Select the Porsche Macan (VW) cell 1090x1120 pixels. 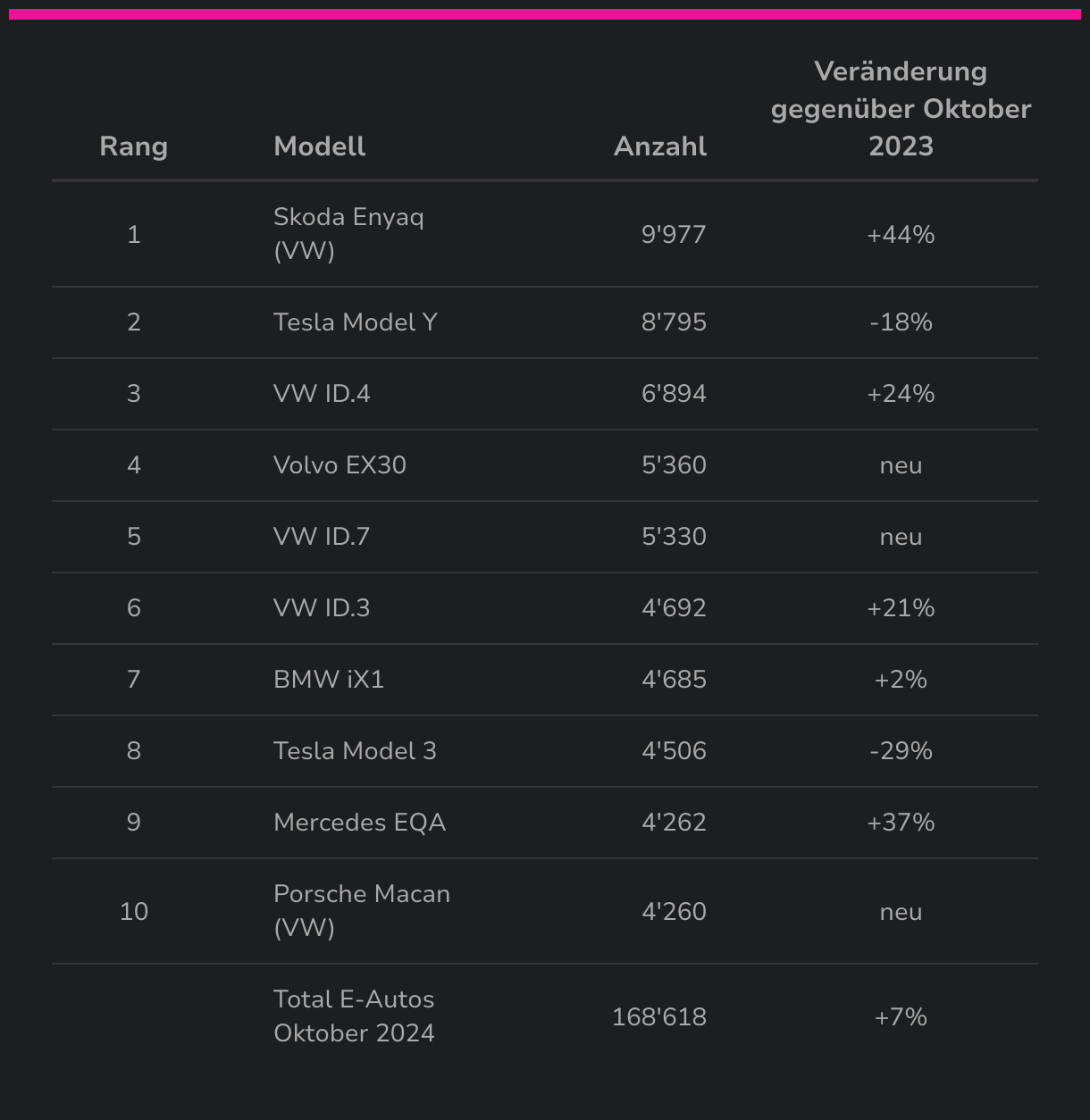click(361, 911)
